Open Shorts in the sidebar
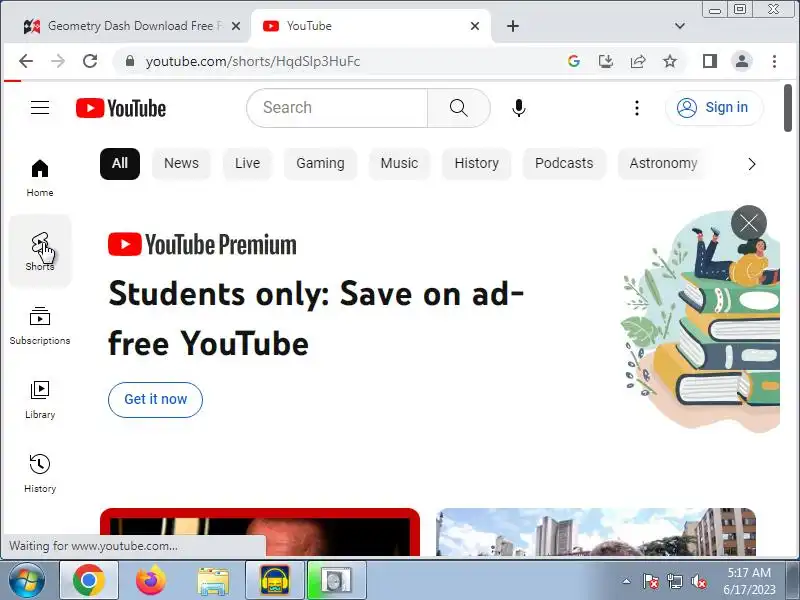The image size is (800, 600). 40,251
